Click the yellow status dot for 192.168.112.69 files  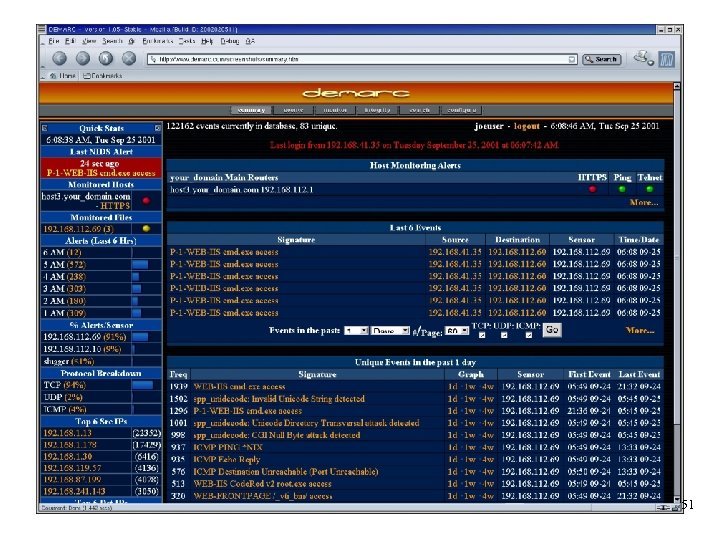pyautogui.click(x=146, y=228)
